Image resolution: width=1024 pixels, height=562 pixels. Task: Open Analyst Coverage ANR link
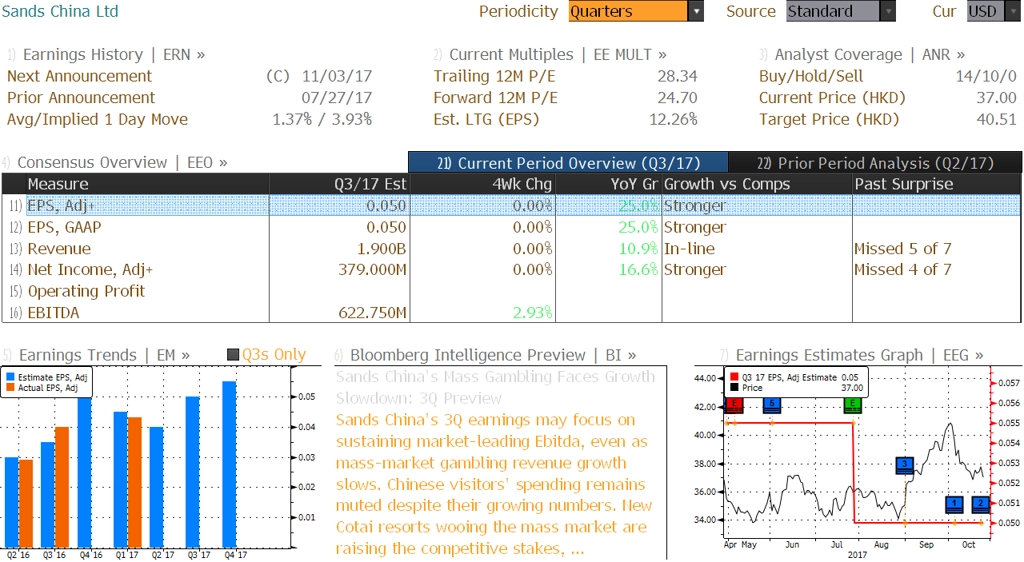869,55
